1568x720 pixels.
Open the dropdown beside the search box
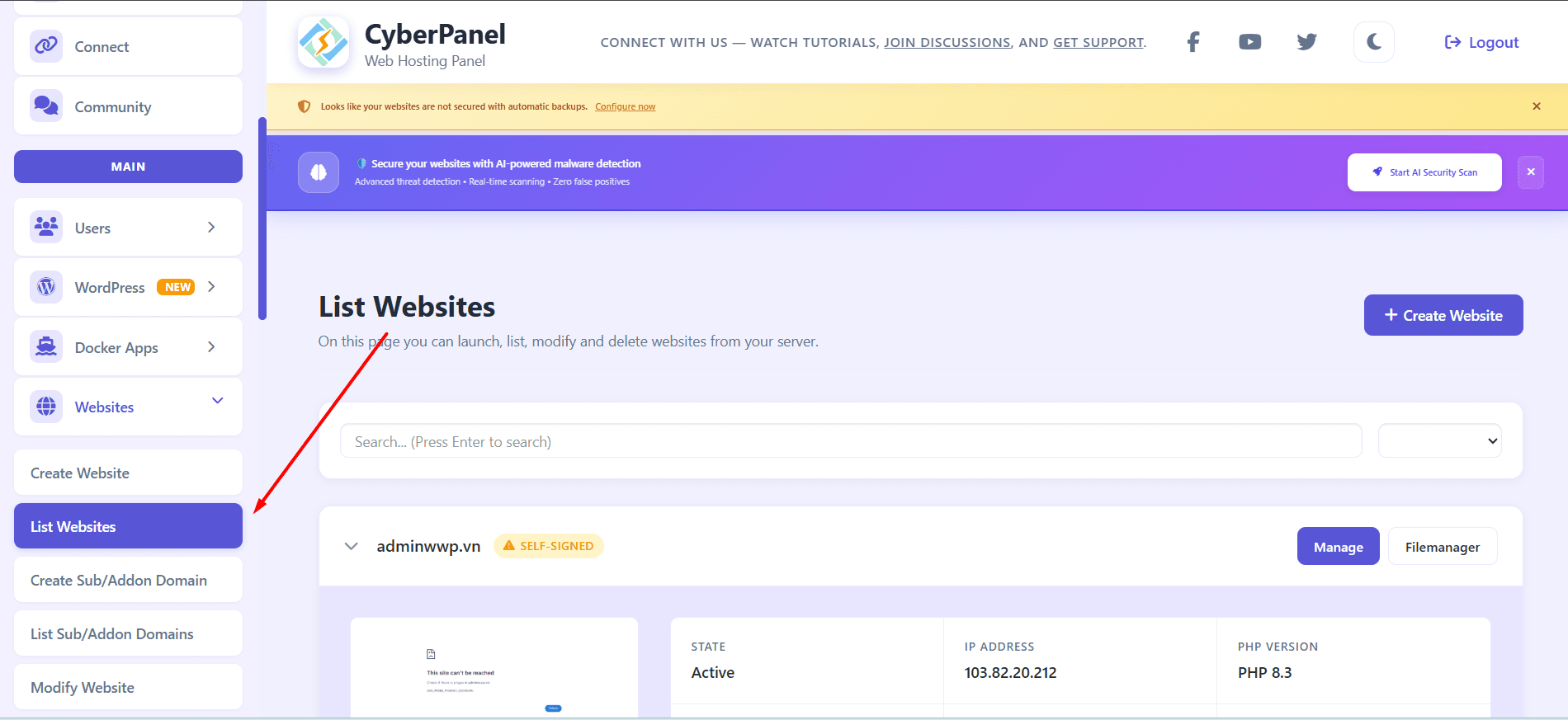click(1439, 441)
